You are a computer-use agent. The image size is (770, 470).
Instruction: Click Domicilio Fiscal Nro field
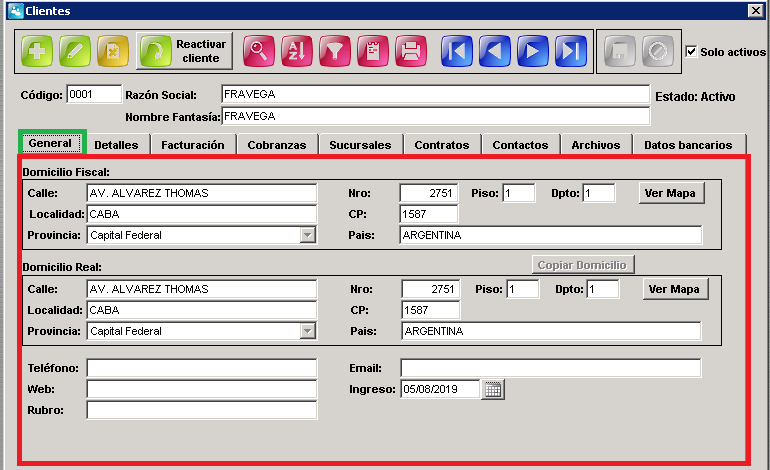(x=429, y=193)
